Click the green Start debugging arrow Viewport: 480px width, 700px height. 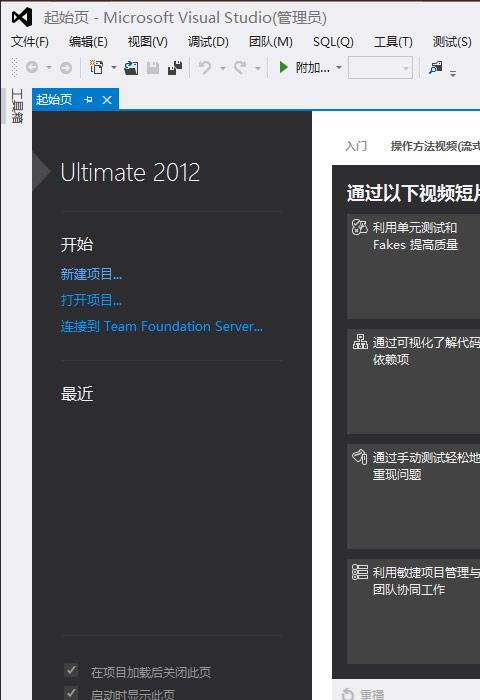pyautogui.click(x=283, y=67)
